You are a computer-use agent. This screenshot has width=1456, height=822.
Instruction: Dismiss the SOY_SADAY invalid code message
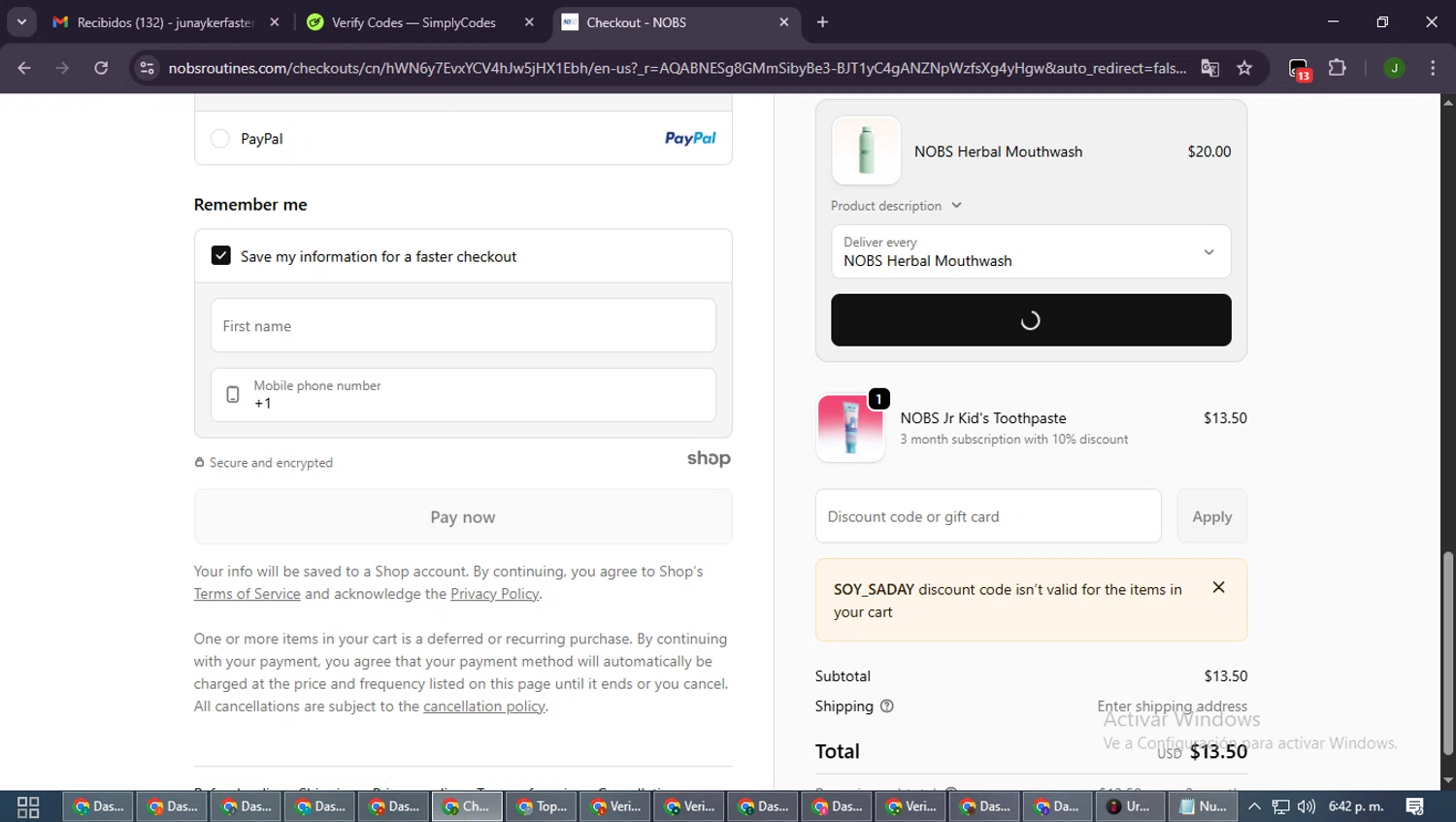click(x=1218, y=587)
